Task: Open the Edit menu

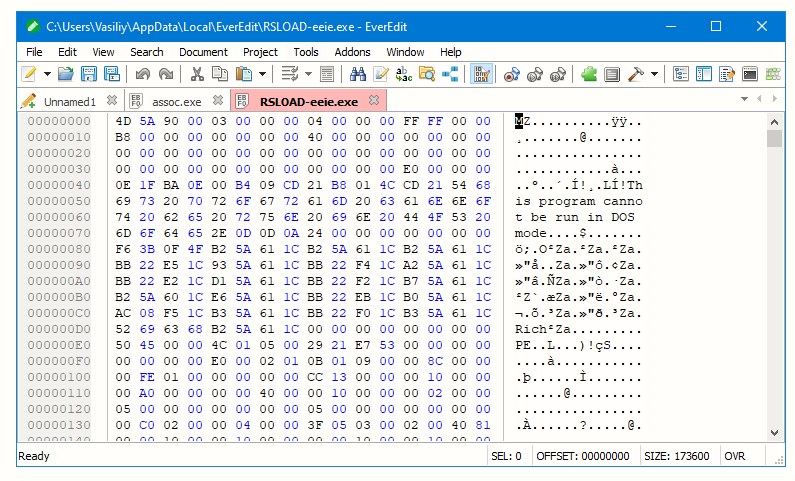Action: (67, 52)
